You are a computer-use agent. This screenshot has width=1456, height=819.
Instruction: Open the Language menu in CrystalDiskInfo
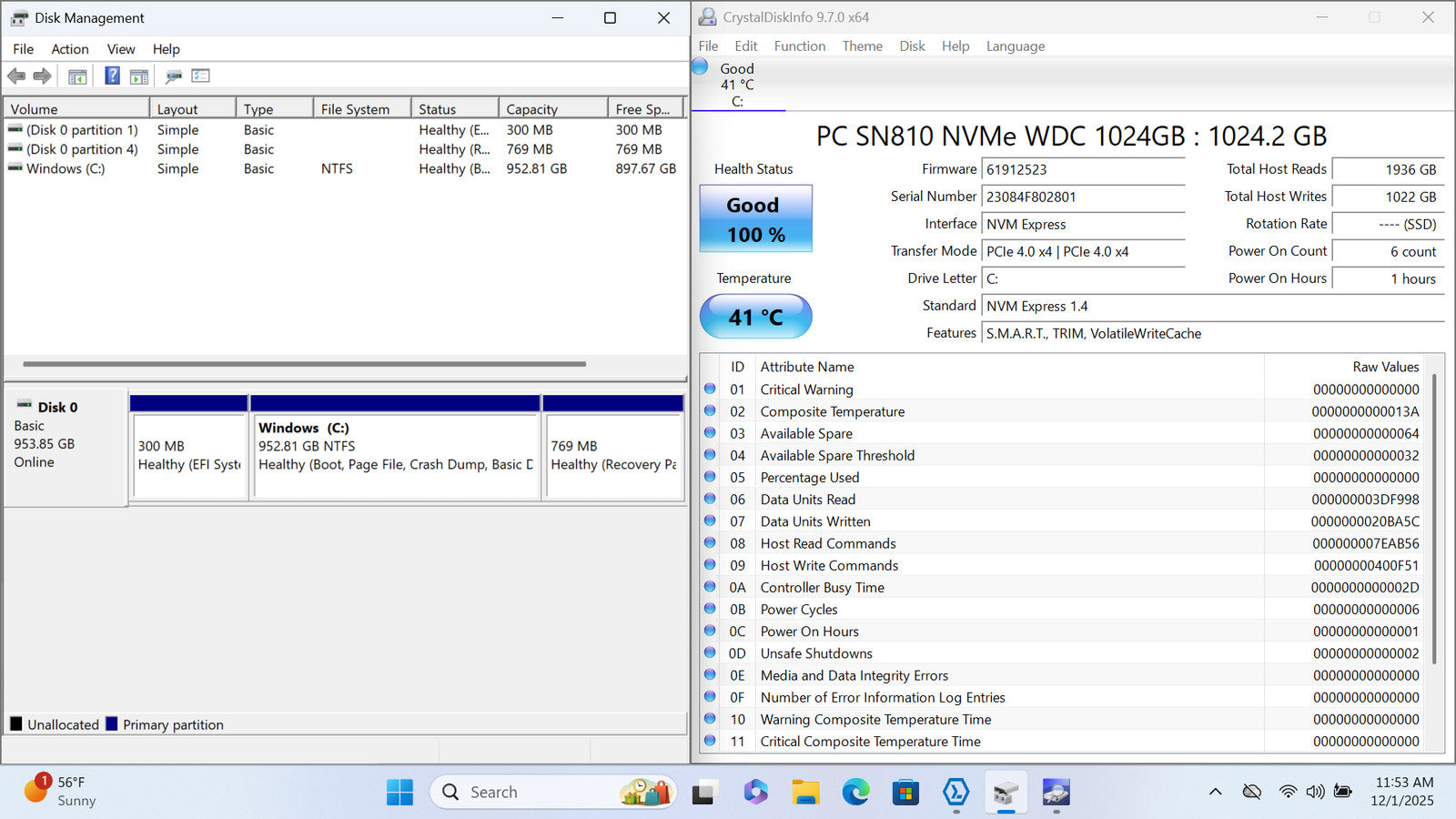1015,46
